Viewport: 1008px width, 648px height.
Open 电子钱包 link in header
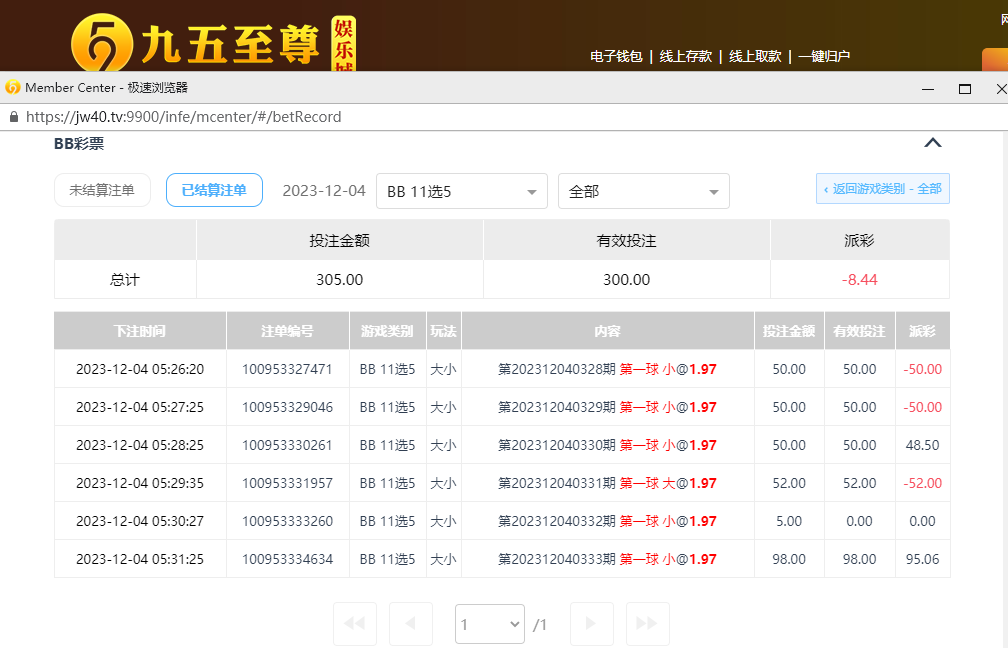(616, 57)
